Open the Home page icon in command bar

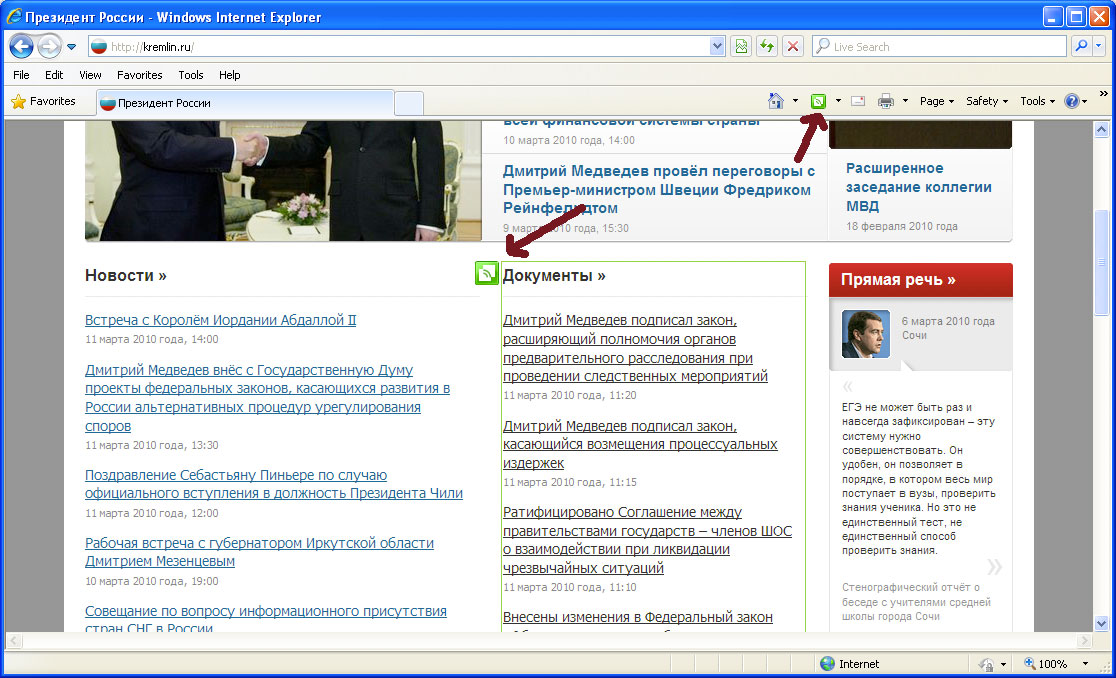click(775, 101)
